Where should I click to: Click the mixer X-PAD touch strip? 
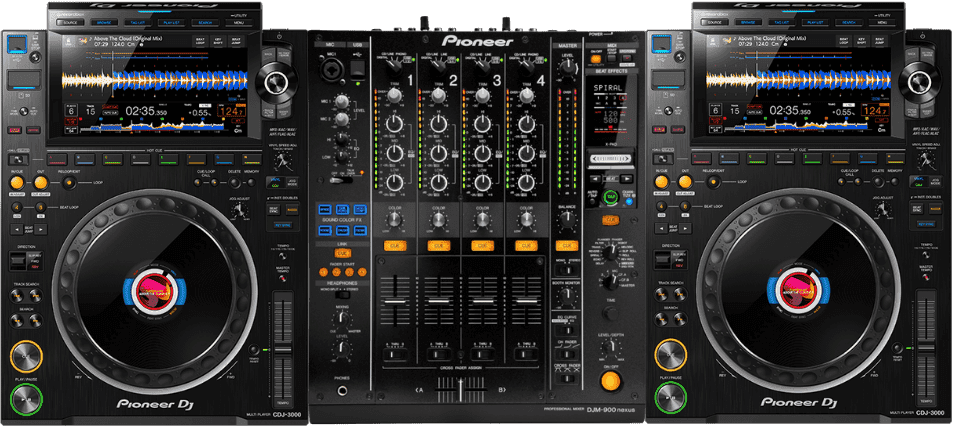(610, 160)
